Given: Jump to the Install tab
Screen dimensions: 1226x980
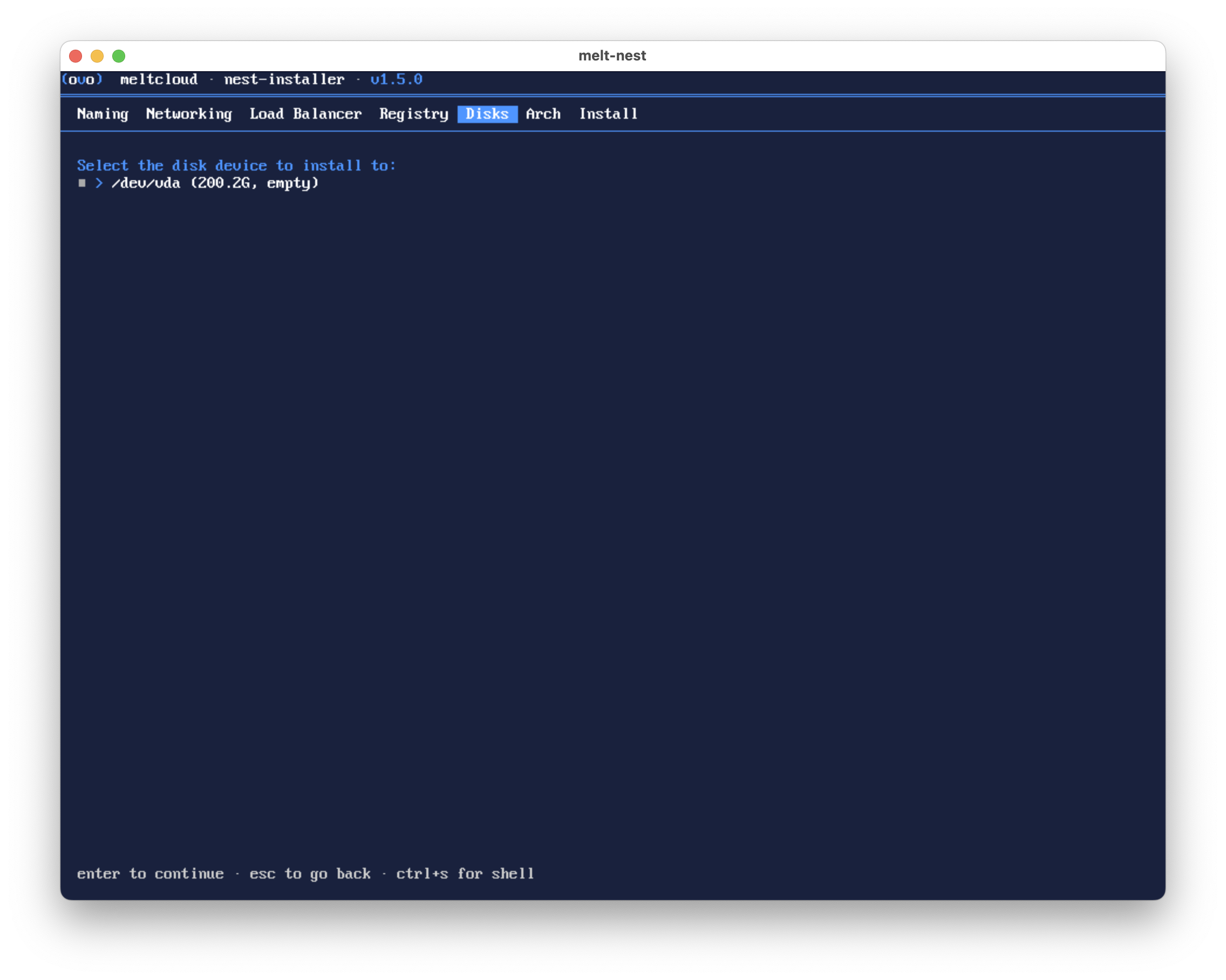Looking at the screenshot, I should tap(609, 114).
